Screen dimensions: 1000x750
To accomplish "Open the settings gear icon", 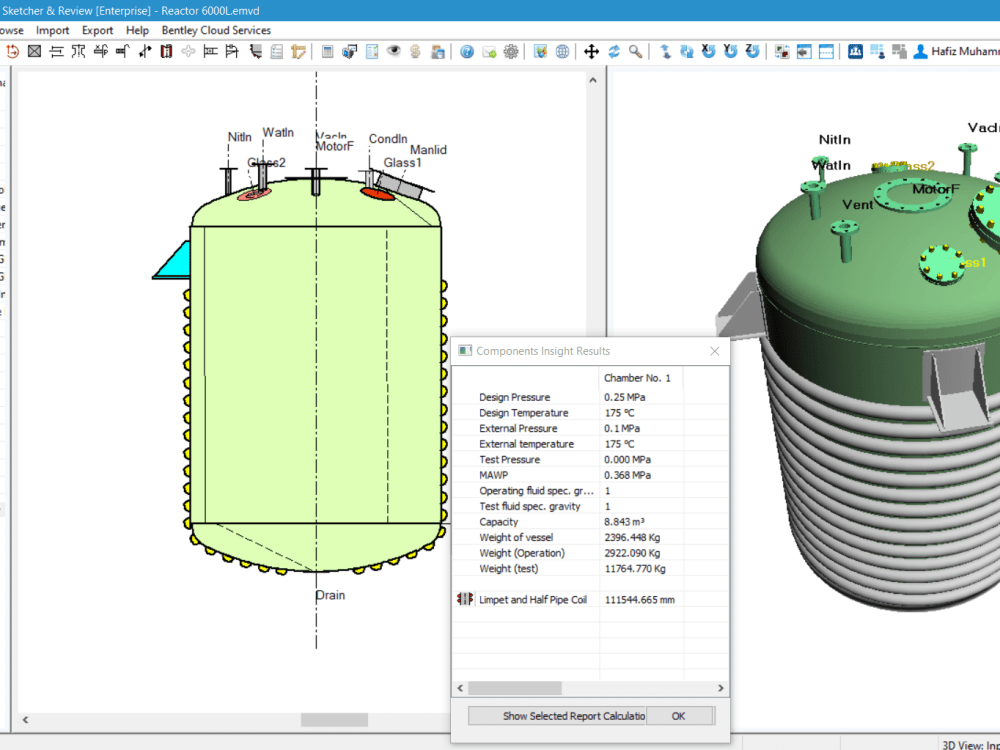I will pos(509,50).
